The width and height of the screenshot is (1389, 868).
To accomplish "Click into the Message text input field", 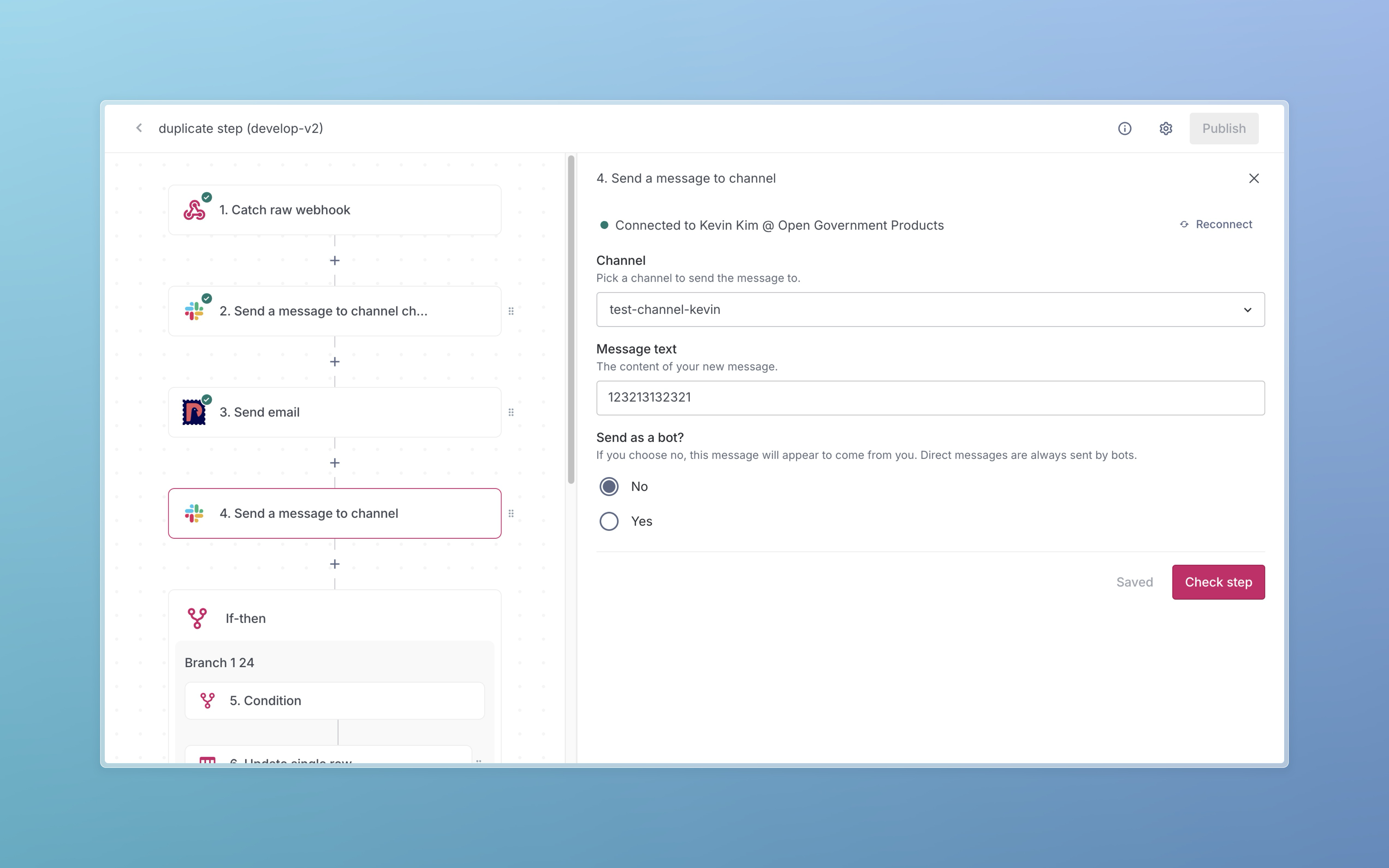I will tap(930, 398).
